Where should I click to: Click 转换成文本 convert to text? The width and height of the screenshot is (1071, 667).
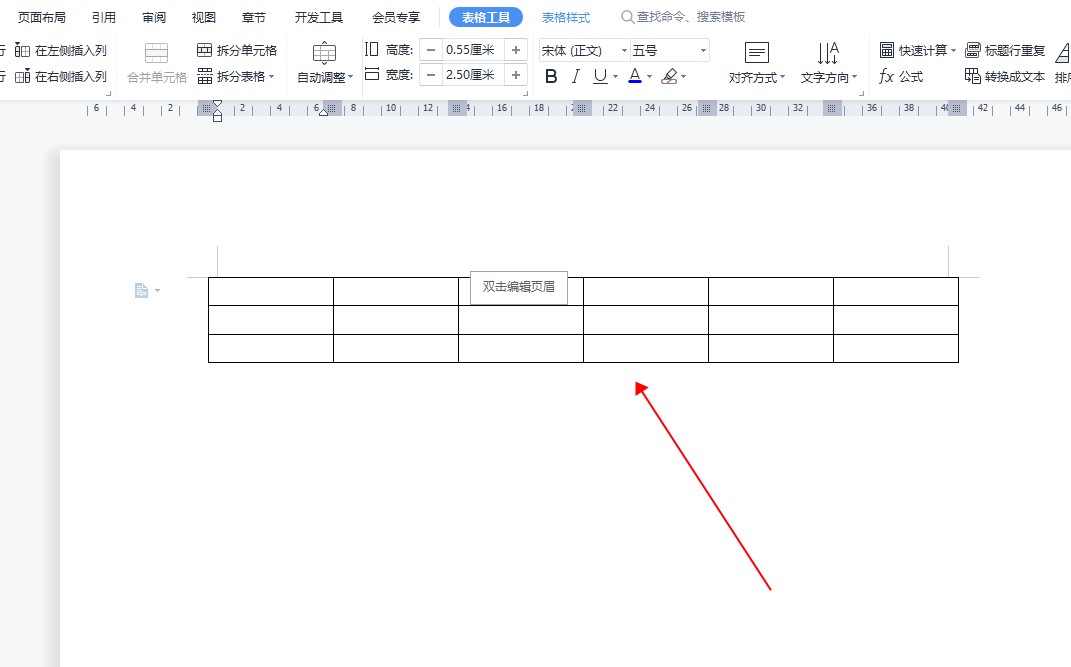click(1005, 76)
